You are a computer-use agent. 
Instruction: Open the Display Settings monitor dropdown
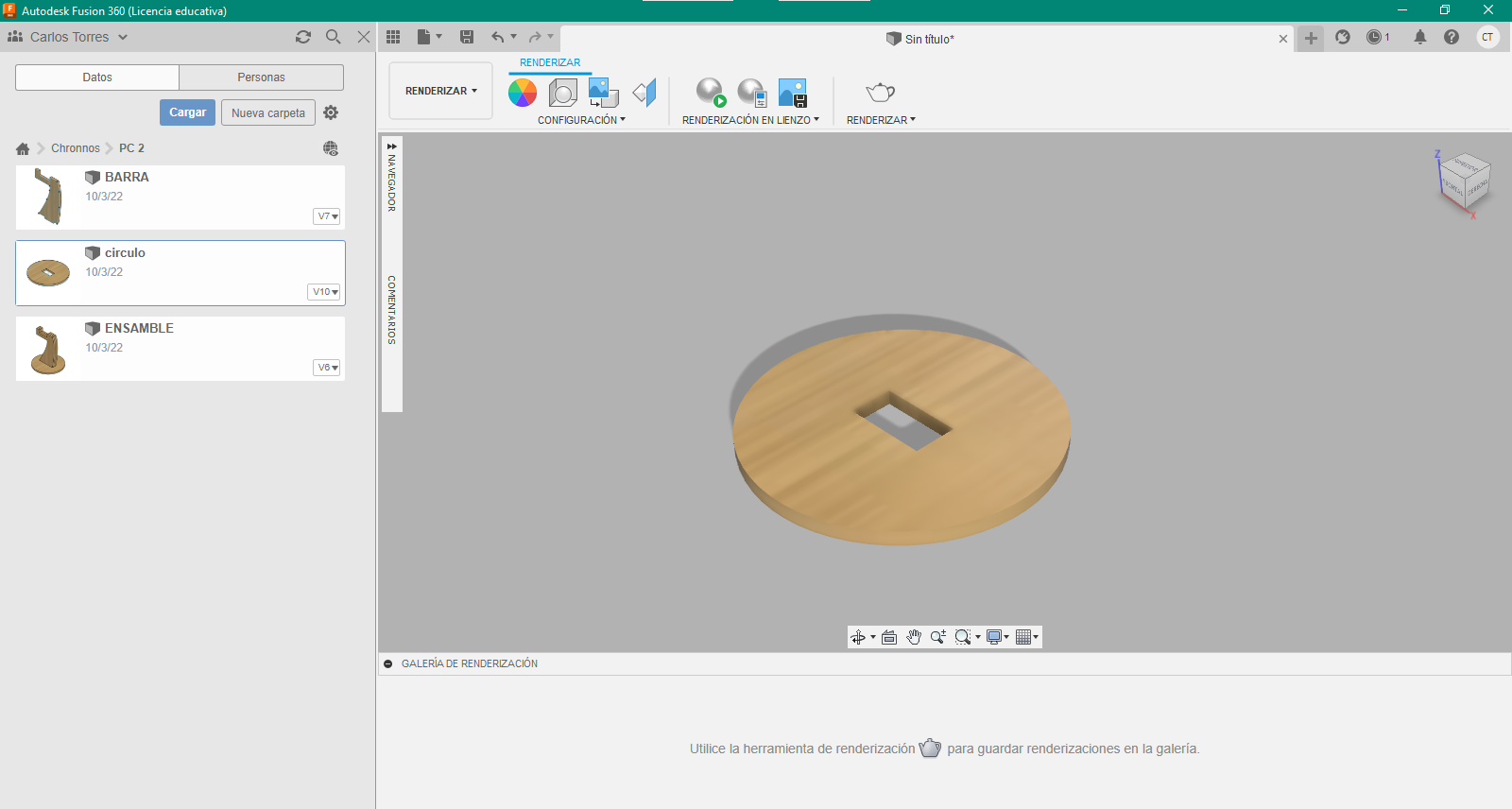click(998, 637)
